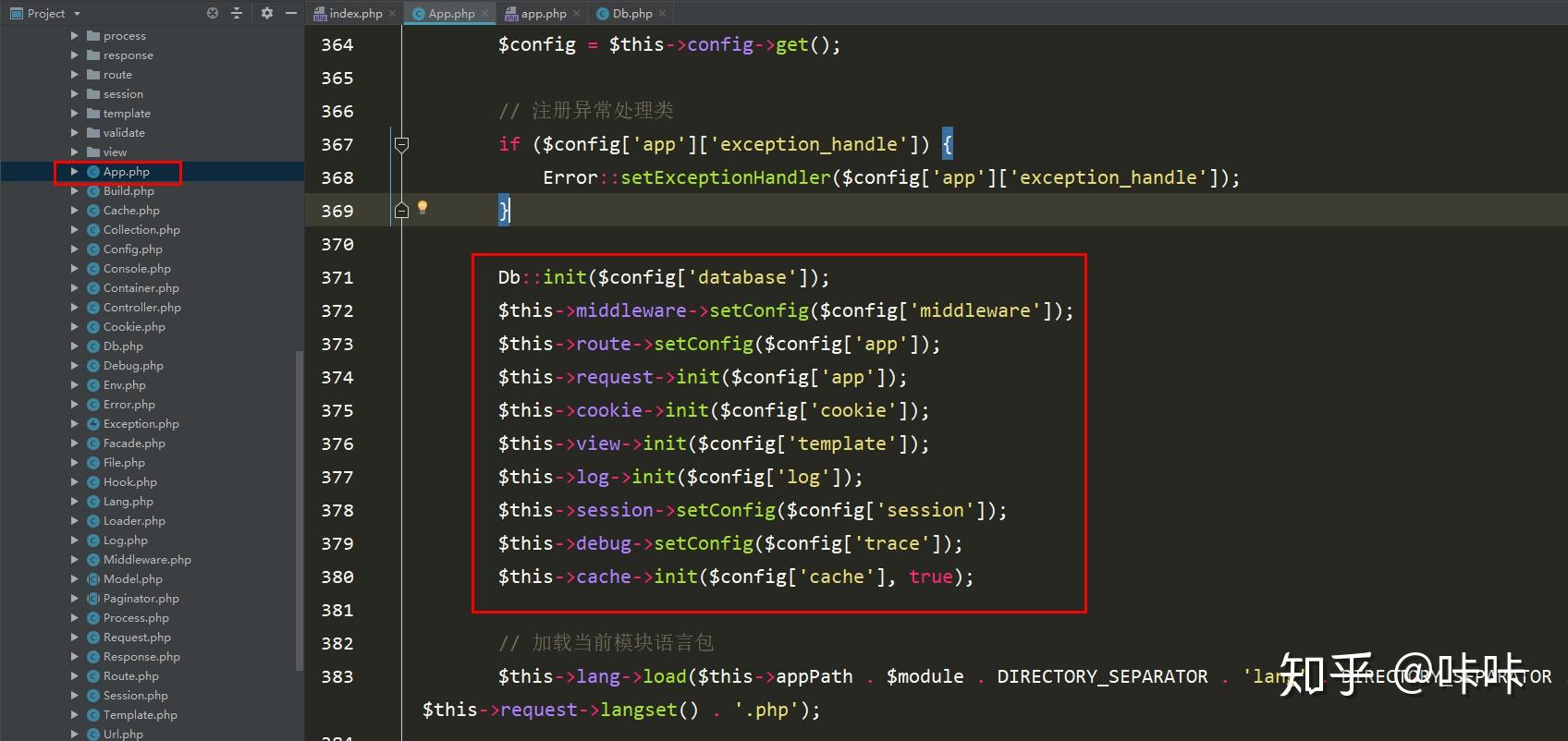Click 'setExceptionHandler' in line 368

coord(726,177)
